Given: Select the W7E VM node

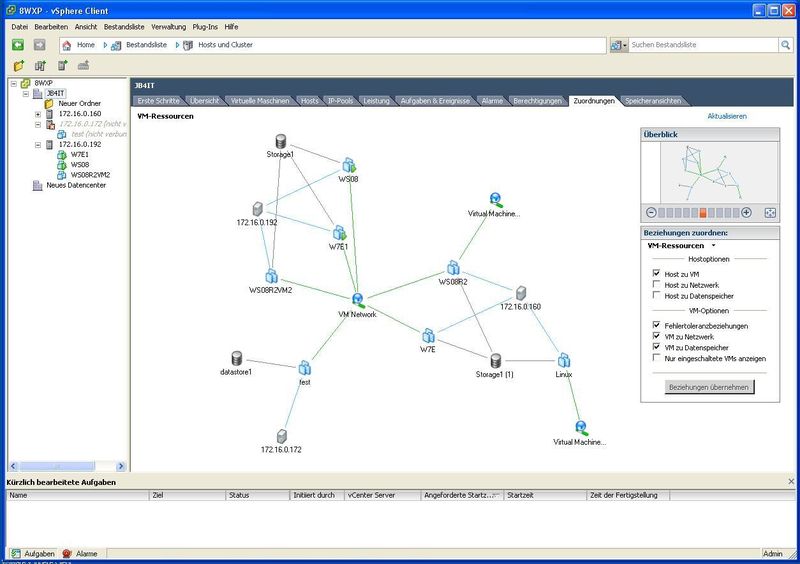Looking at the screenshot, I should click(429, 335).
